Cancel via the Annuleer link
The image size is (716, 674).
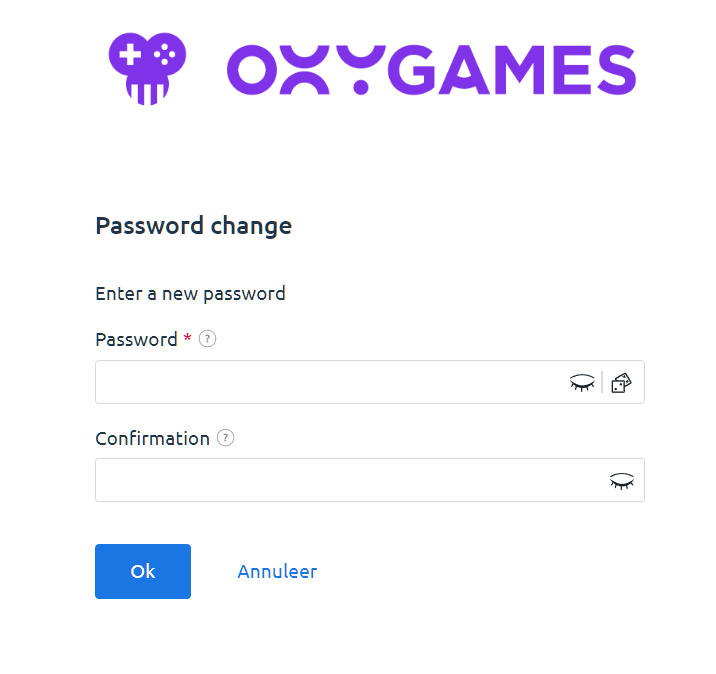277,572
